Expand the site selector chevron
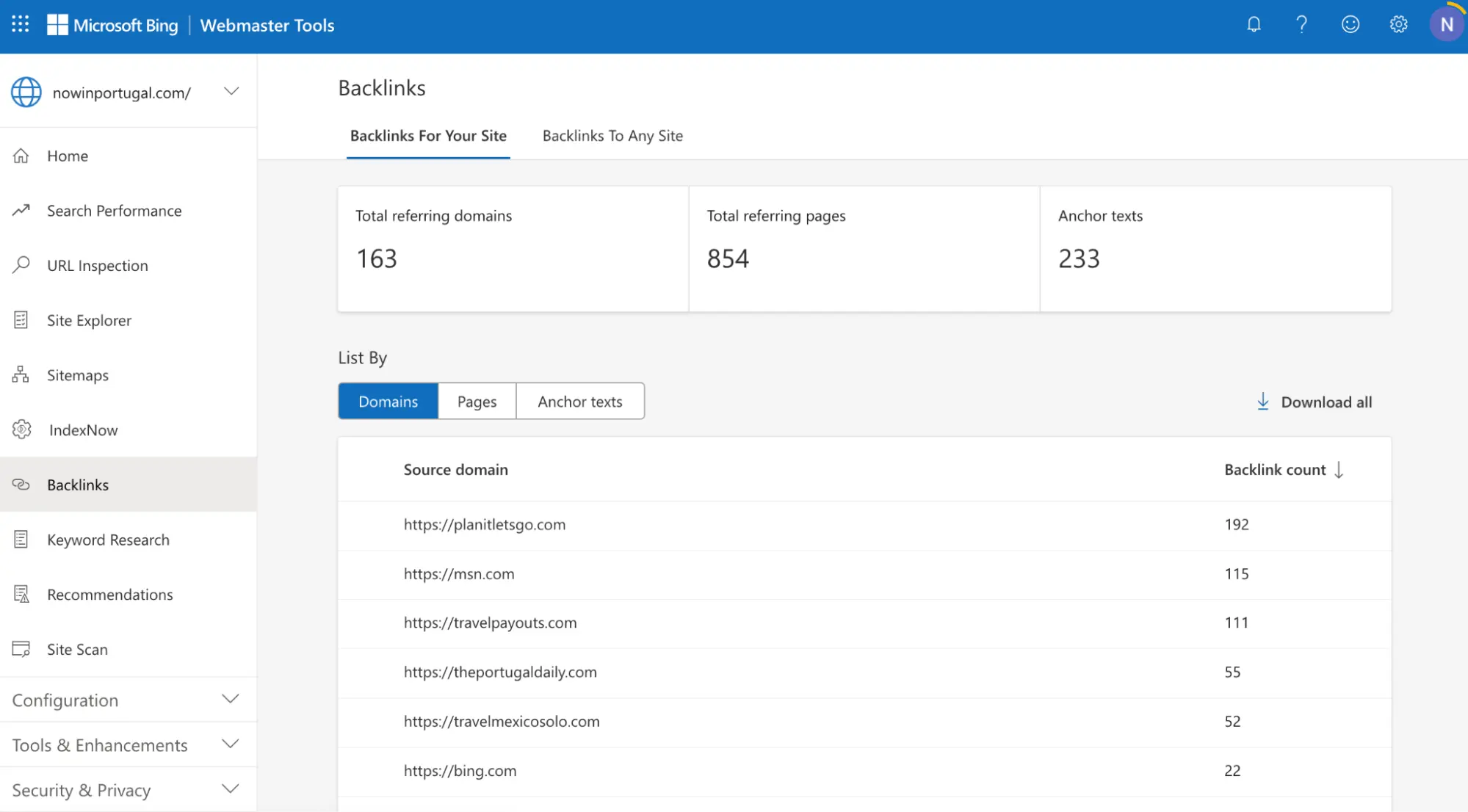 (231, 92)
